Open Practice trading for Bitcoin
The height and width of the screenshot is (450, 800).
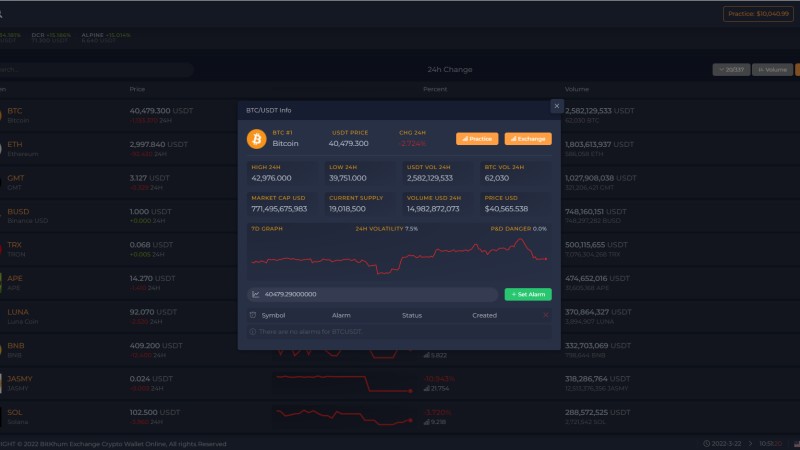click(x=477, y=139)
